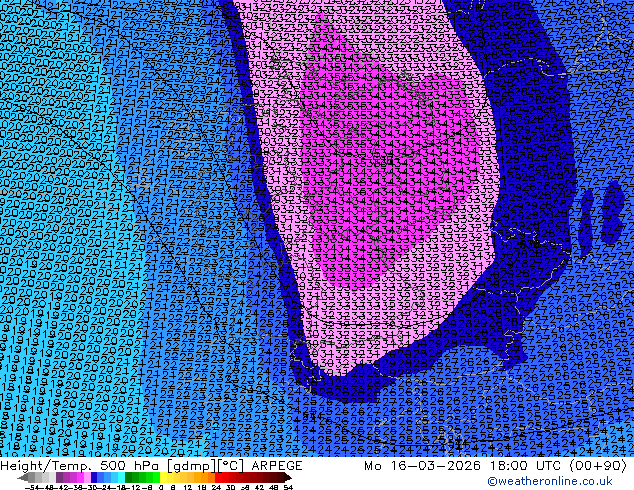Click the ARPEGE model name in the title

coord(277,466)
